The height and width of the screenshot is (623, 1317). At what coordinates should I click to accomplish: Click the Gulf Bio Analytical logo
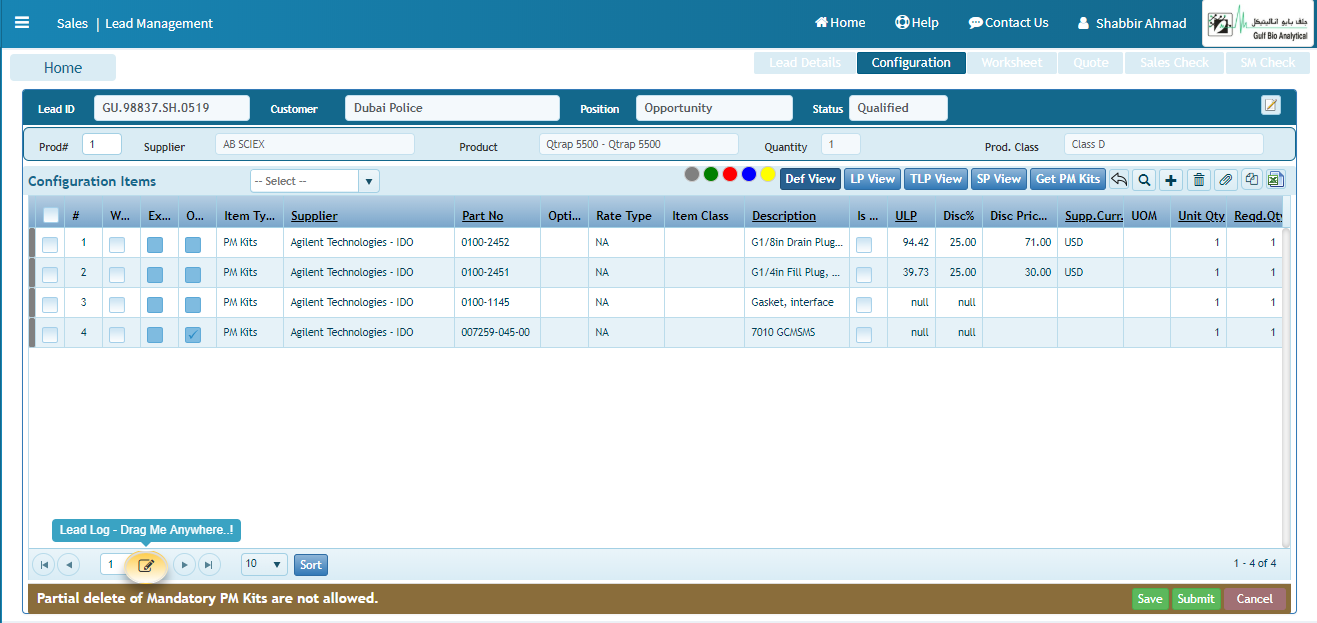(x=1257, y=23)
